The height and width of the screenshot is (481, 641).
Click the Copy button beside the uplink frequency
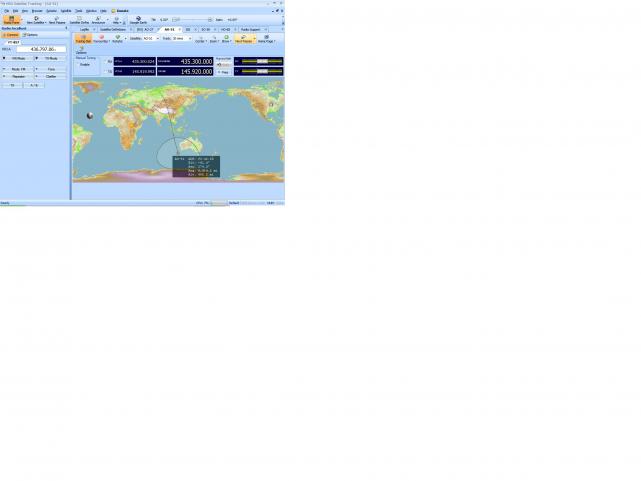click(223, 72)
